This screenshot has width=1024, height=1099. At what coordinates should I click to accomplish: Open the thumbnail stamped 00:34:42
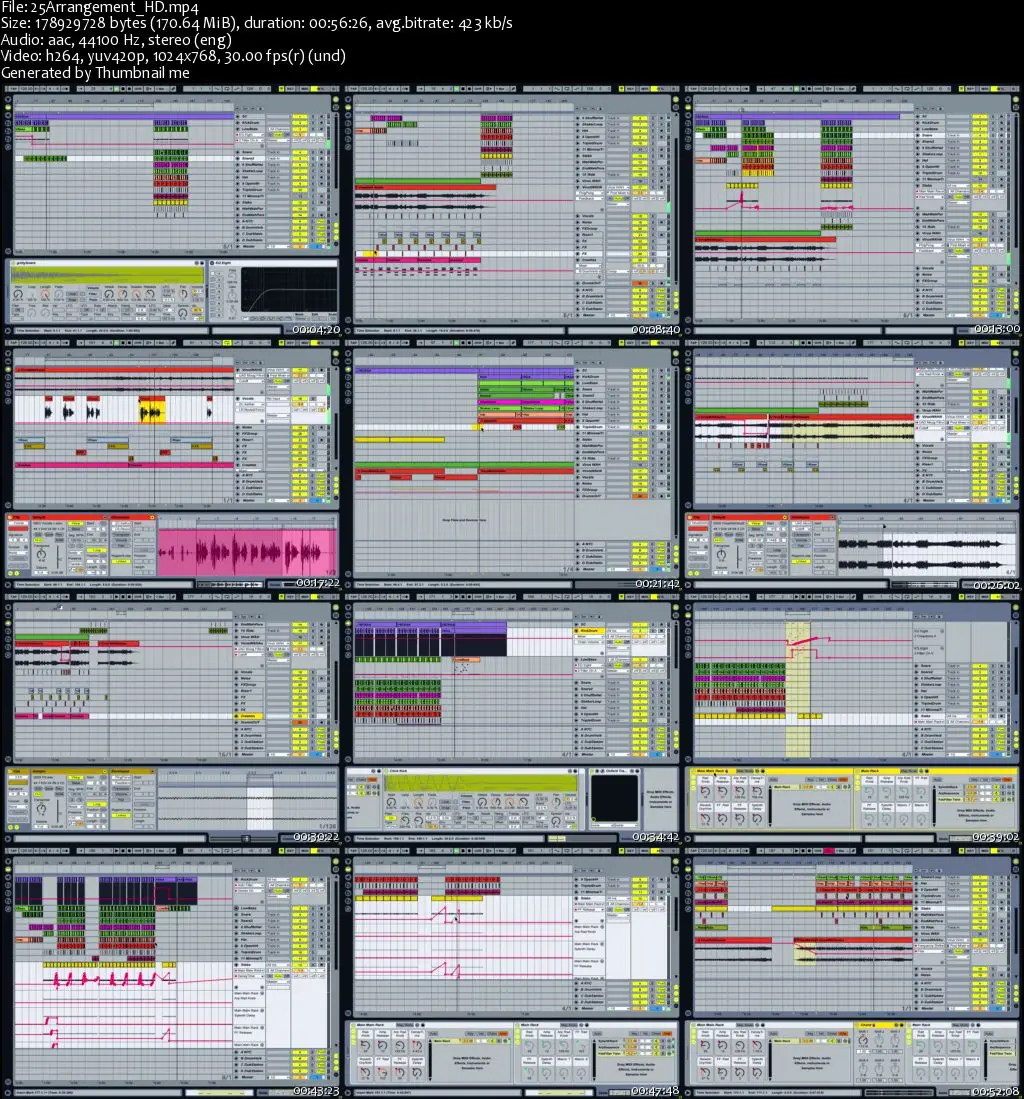512,718
